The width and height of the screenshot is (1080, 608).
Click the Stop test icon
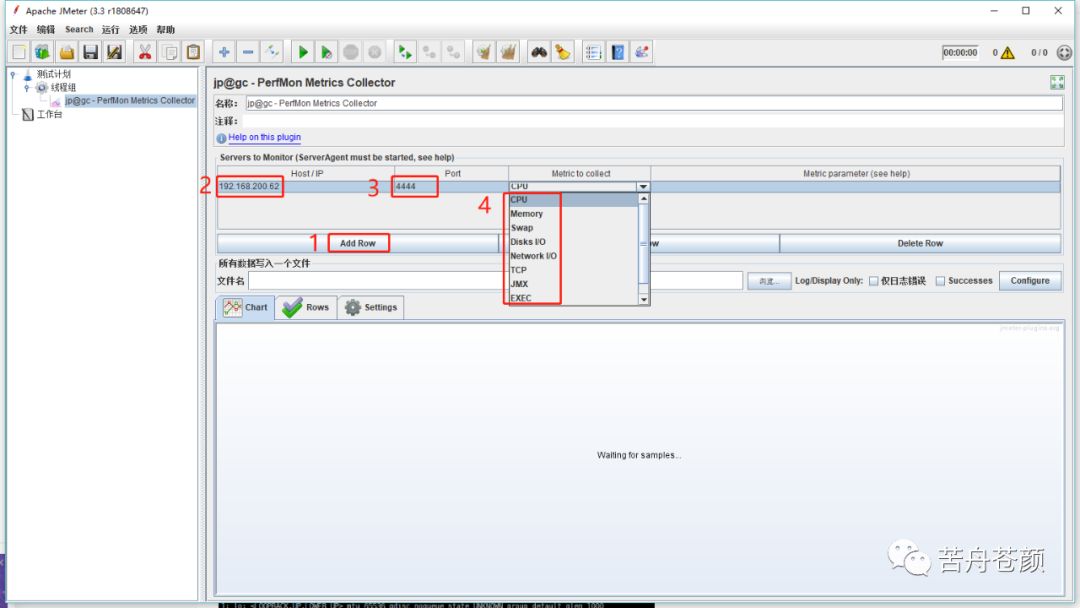coord(351,52)
